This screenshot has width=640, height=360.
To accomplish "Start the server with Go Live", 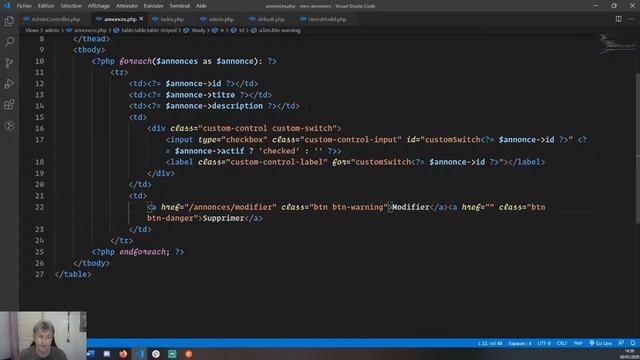I will tap(600, 343).
